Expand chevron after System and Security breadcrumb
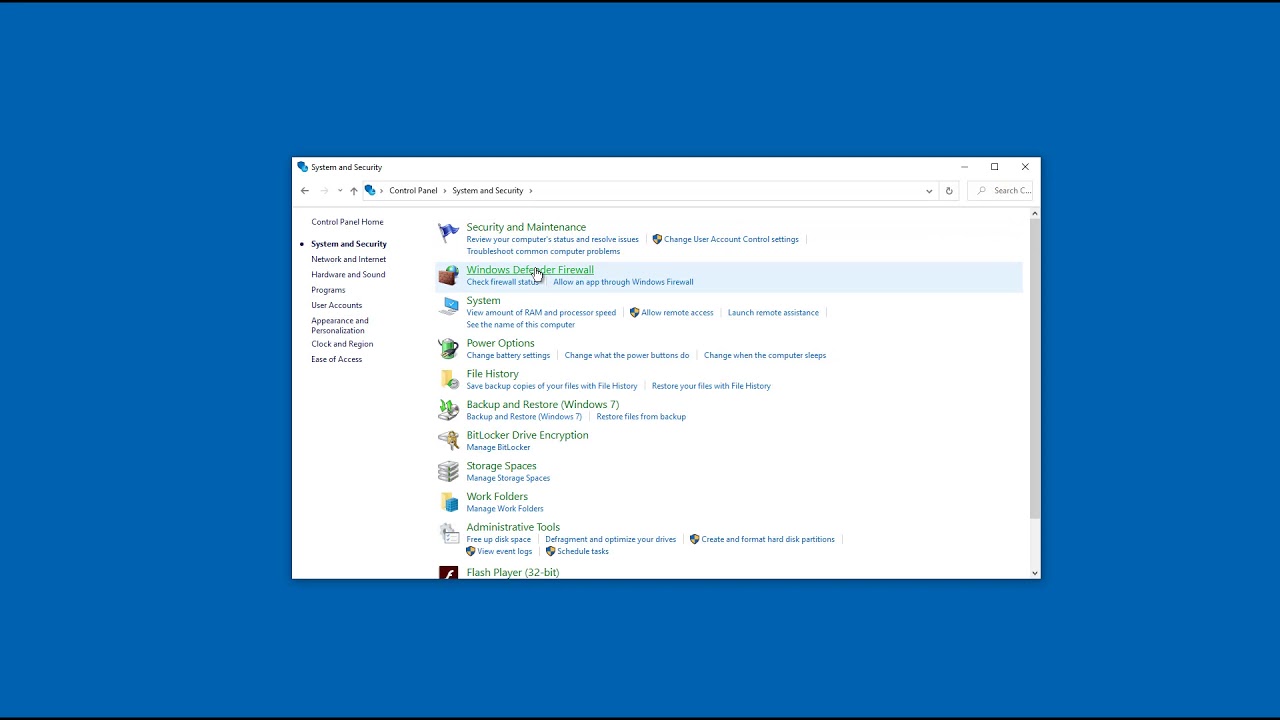This screenshot has height=720, width=1280. [x=531, y=190]
